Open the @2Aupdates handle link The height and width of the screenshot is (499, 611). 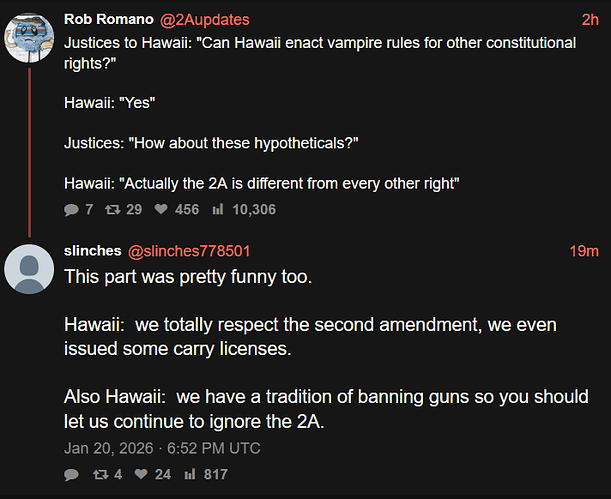[x=205, y=20]
